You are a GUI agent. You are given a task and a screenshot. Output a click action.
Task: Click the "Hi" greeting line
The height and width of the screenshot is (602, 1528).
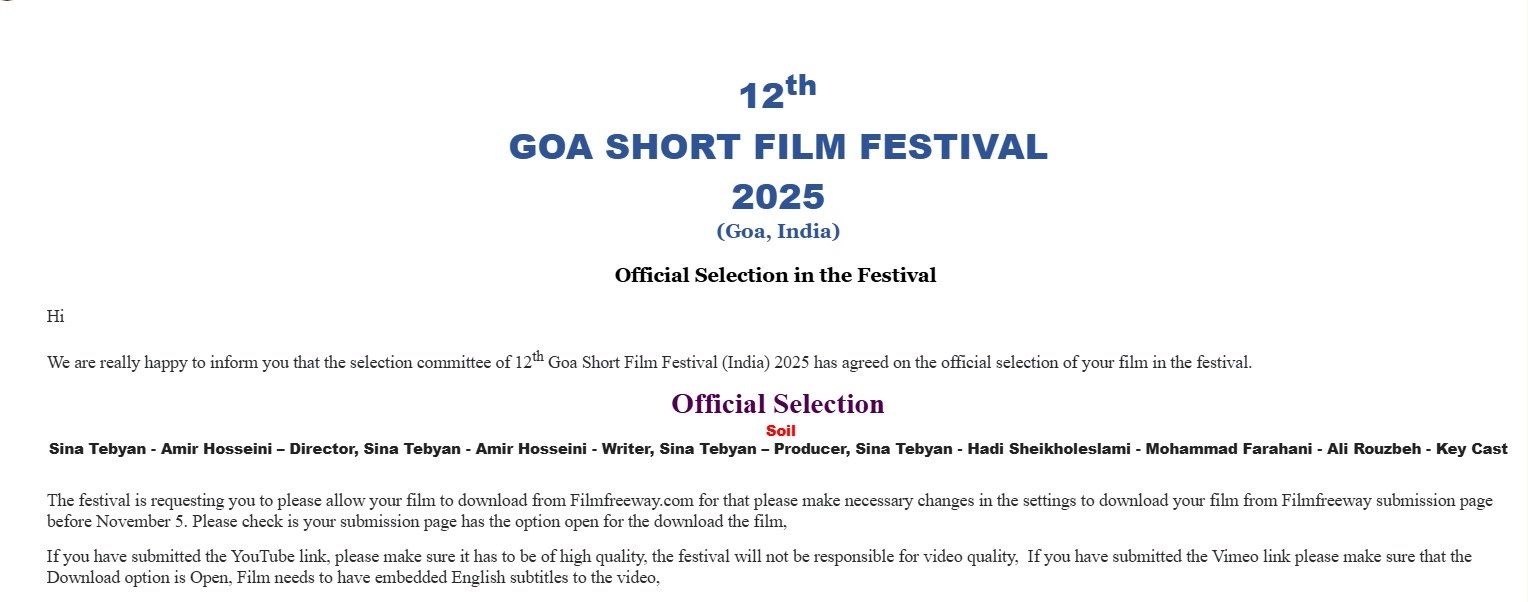click(55, 317)
